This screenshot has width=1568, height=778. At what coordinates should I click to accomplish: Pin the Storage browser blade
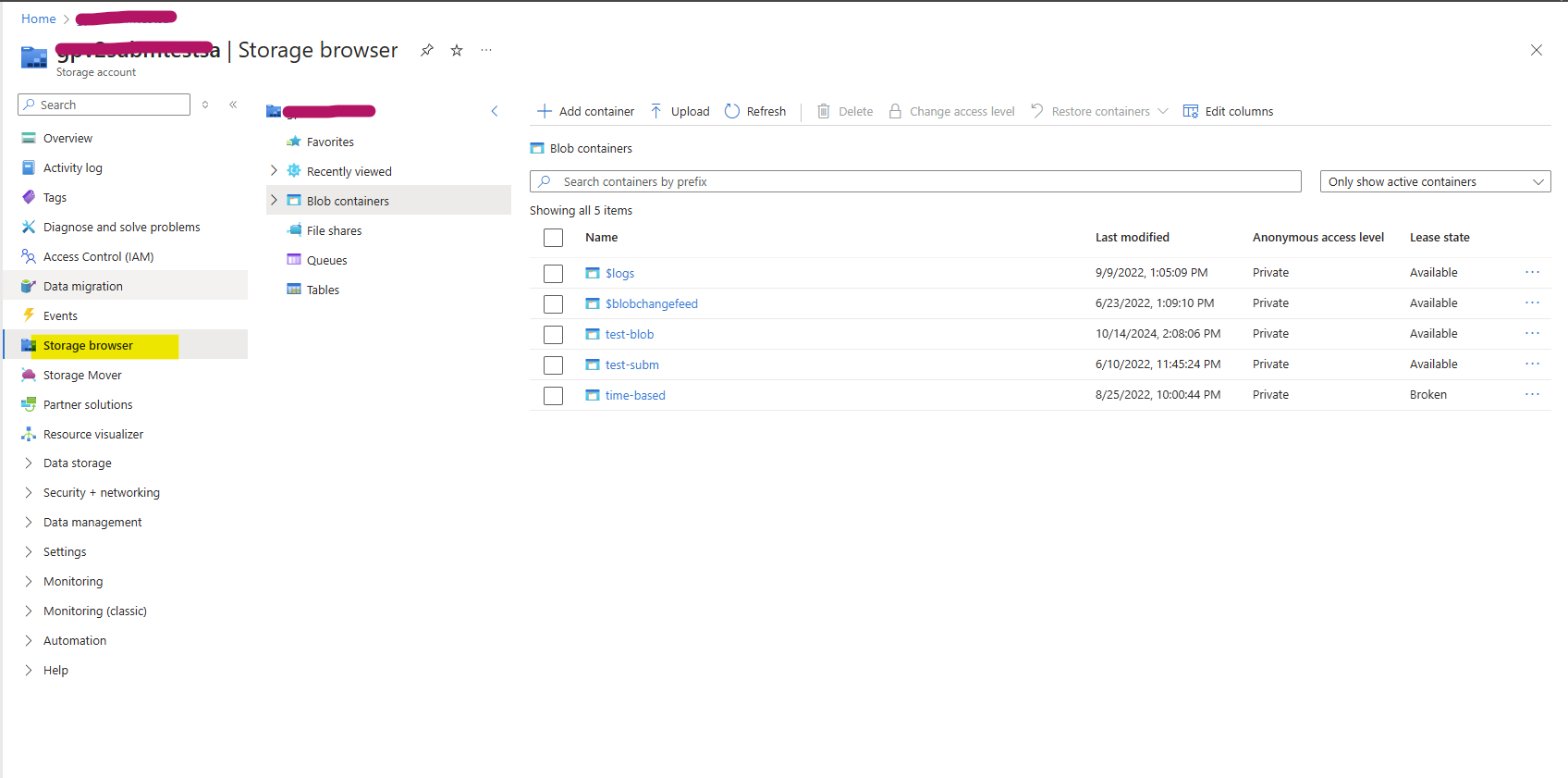(x=426, y=50)
